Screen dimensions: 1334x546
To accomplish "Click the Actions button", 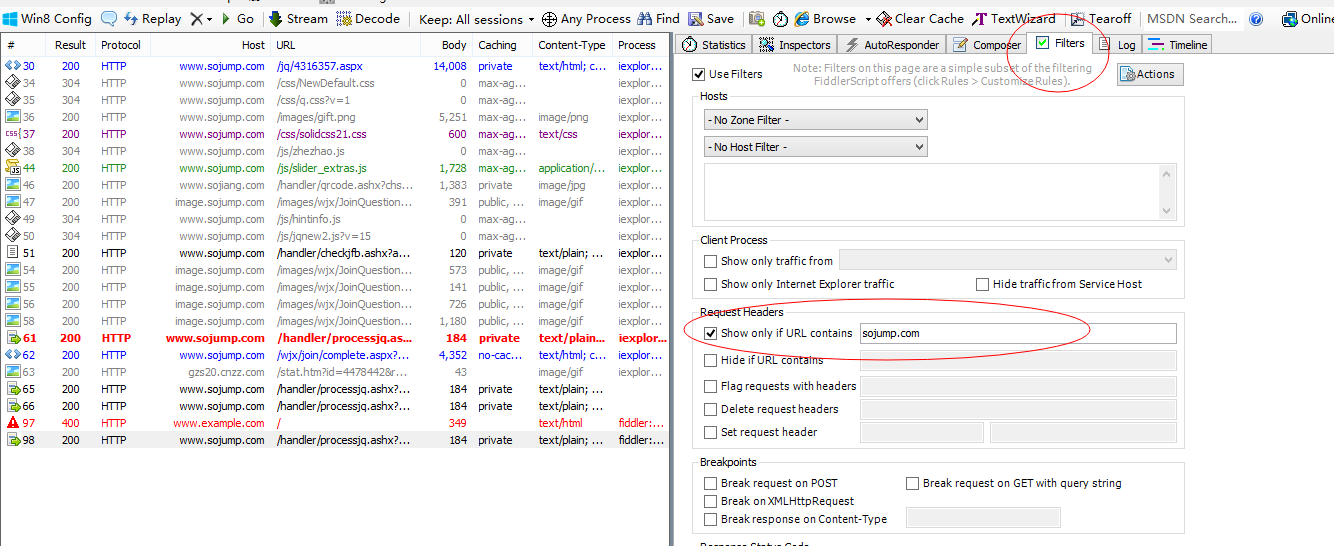I will click(1150, 74).
